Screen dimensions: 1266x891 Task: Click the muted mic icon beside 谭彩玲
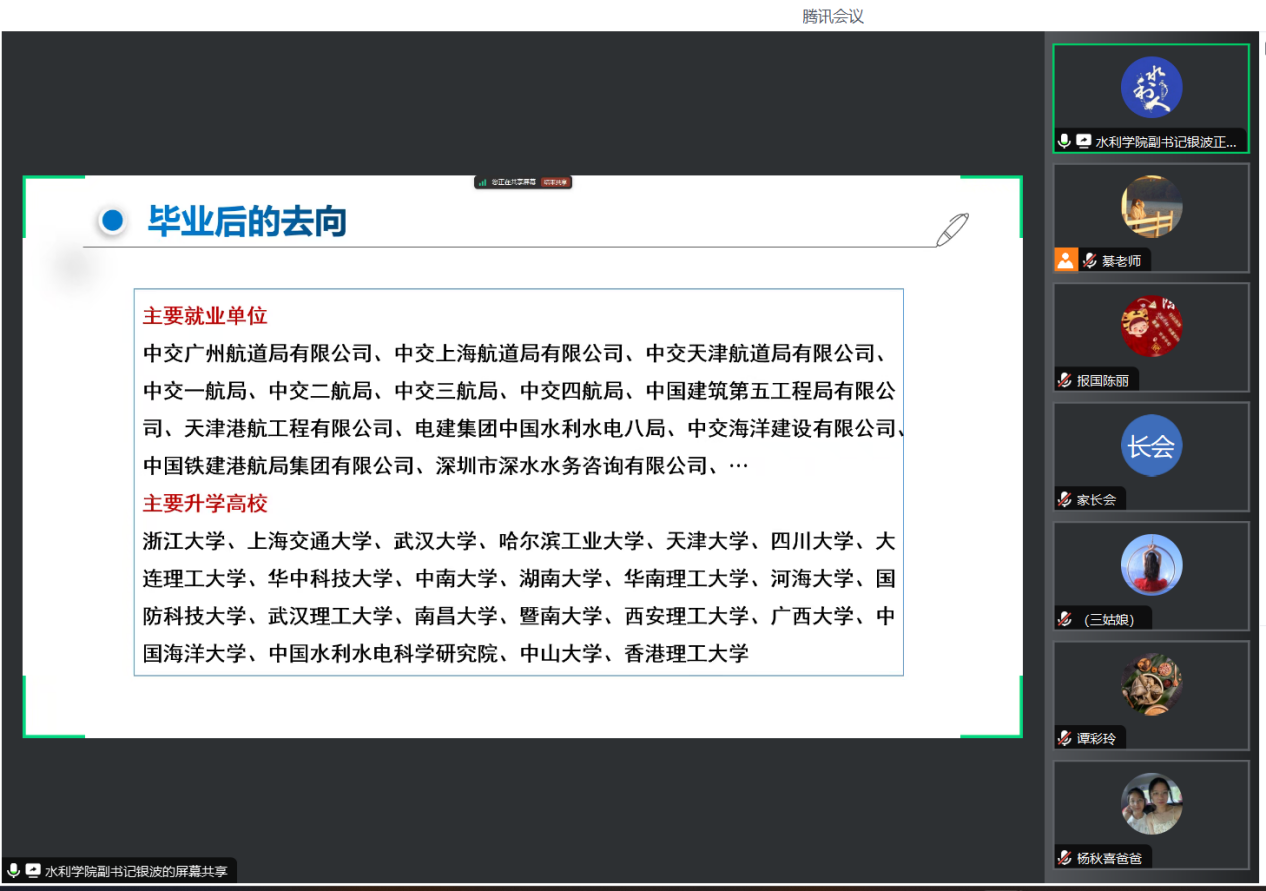1065,738
